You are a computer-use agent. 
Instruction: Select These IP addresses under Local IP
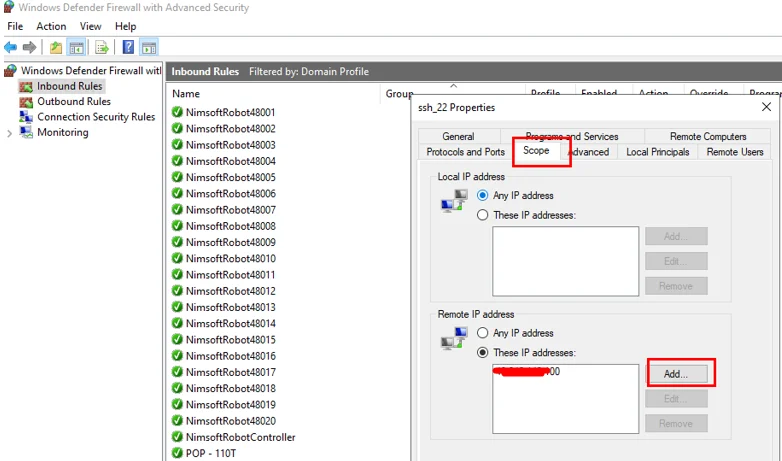point(482,215)
